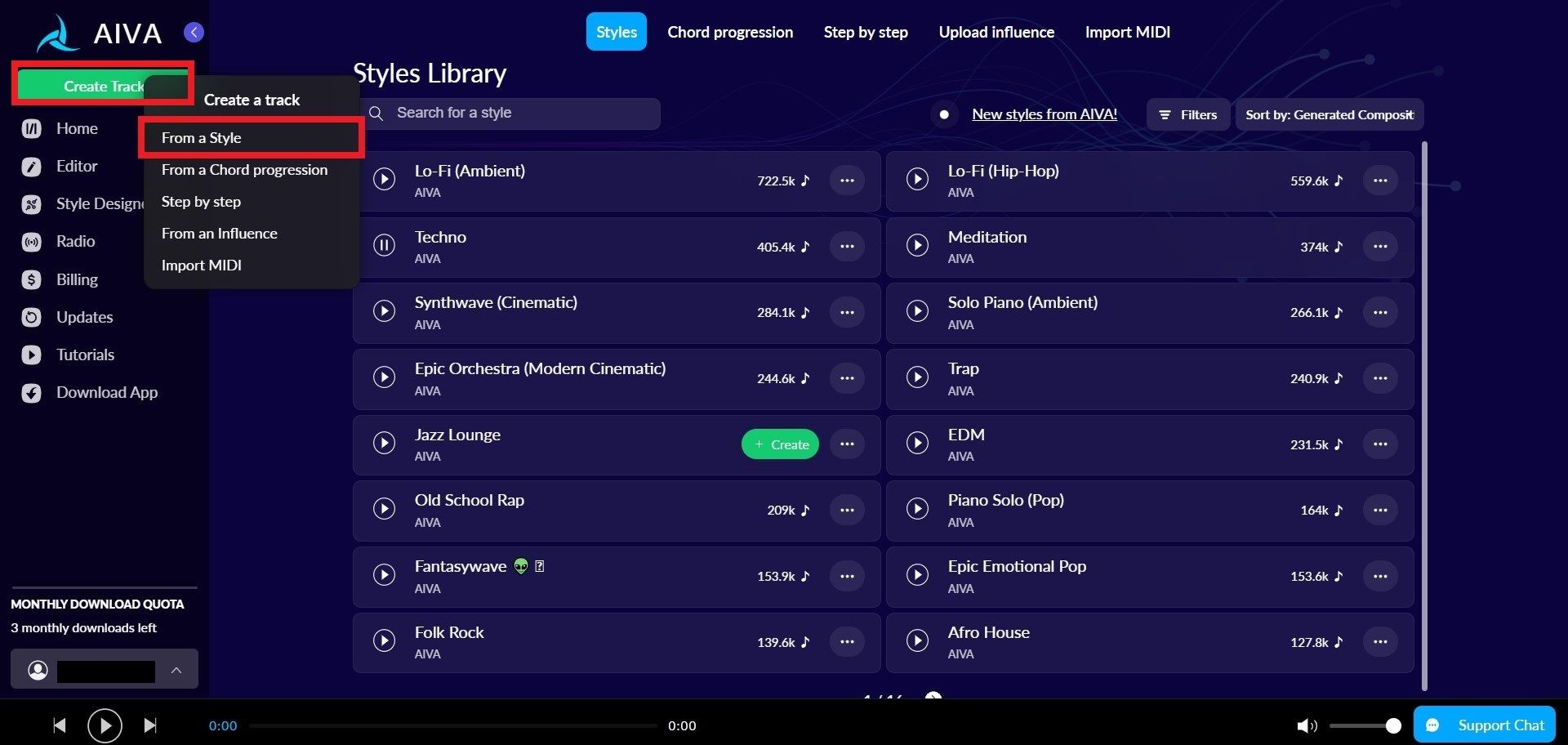Image resolution: width=1568 pixels, height=745 pixels.
Task: Play the Old School Rap preview
Action: [384, 509]
